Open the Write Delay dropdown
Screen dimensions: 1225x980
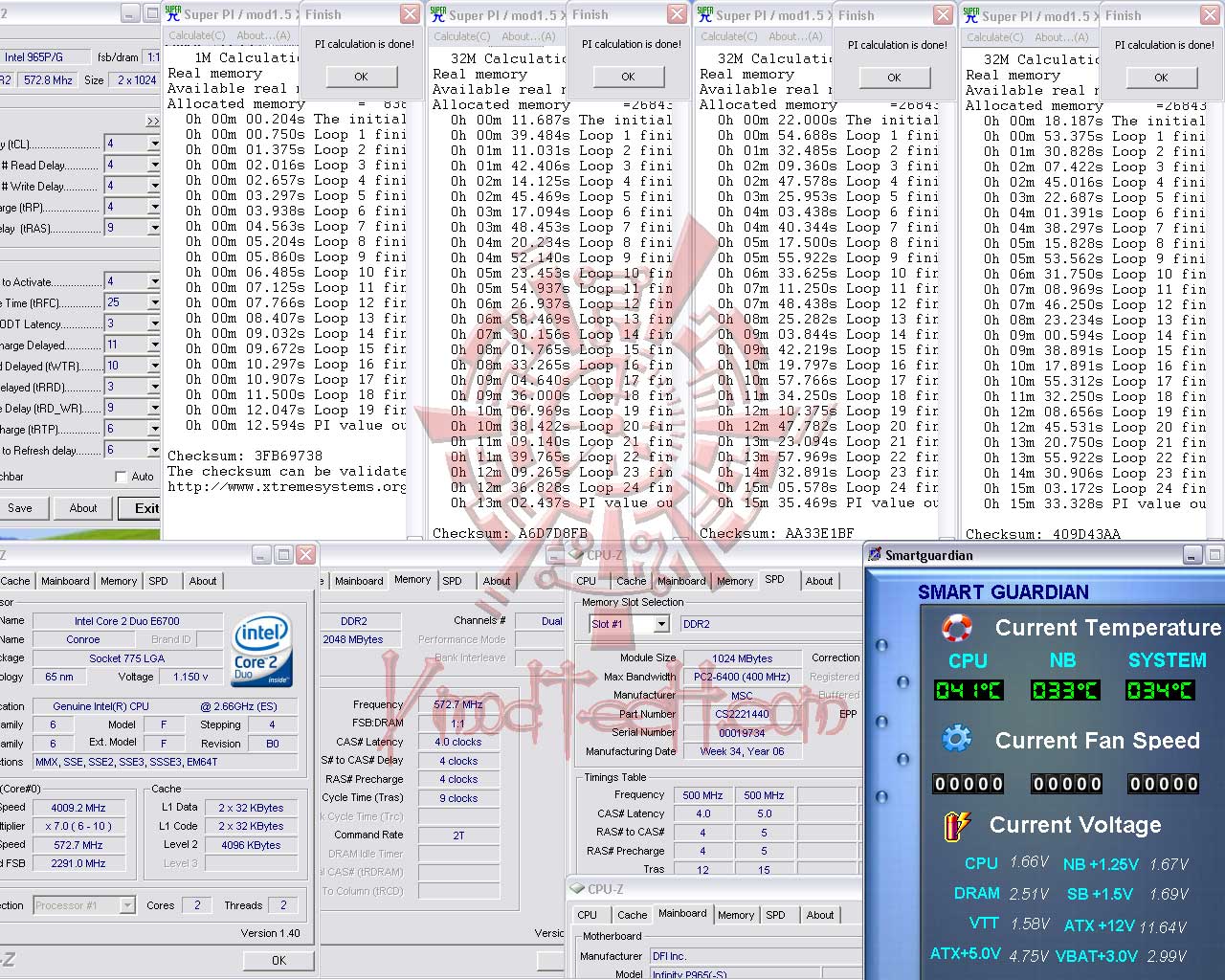tap(154, 186)
